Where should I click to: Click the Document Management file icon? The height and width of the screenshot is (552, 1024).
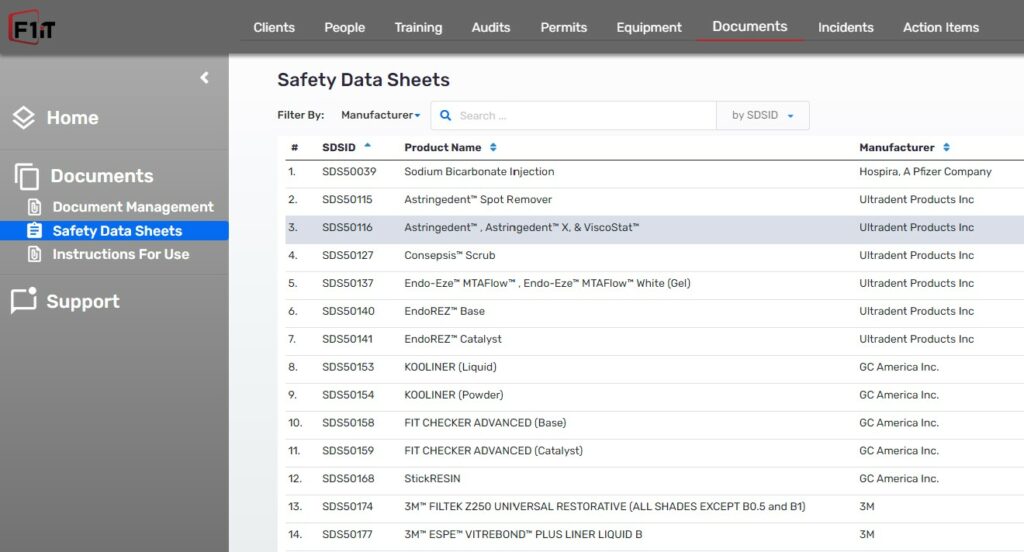click(35, 207)
